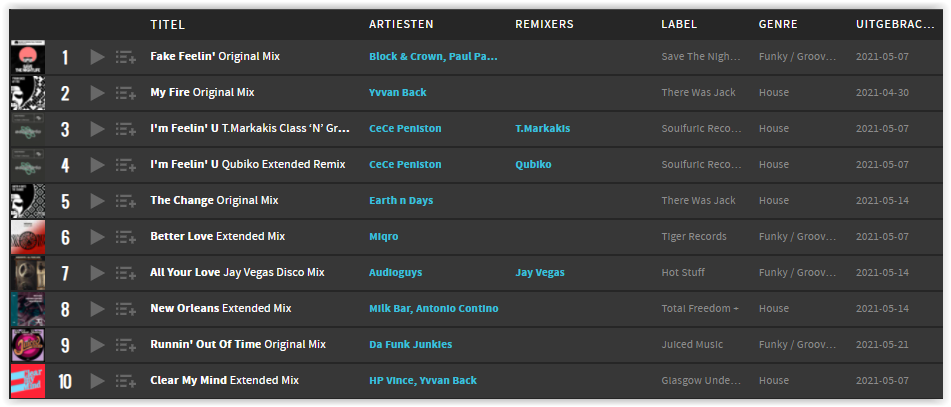Add All Your Love to queue
This screenshot has width=951, height=407.
coord(126,273)
